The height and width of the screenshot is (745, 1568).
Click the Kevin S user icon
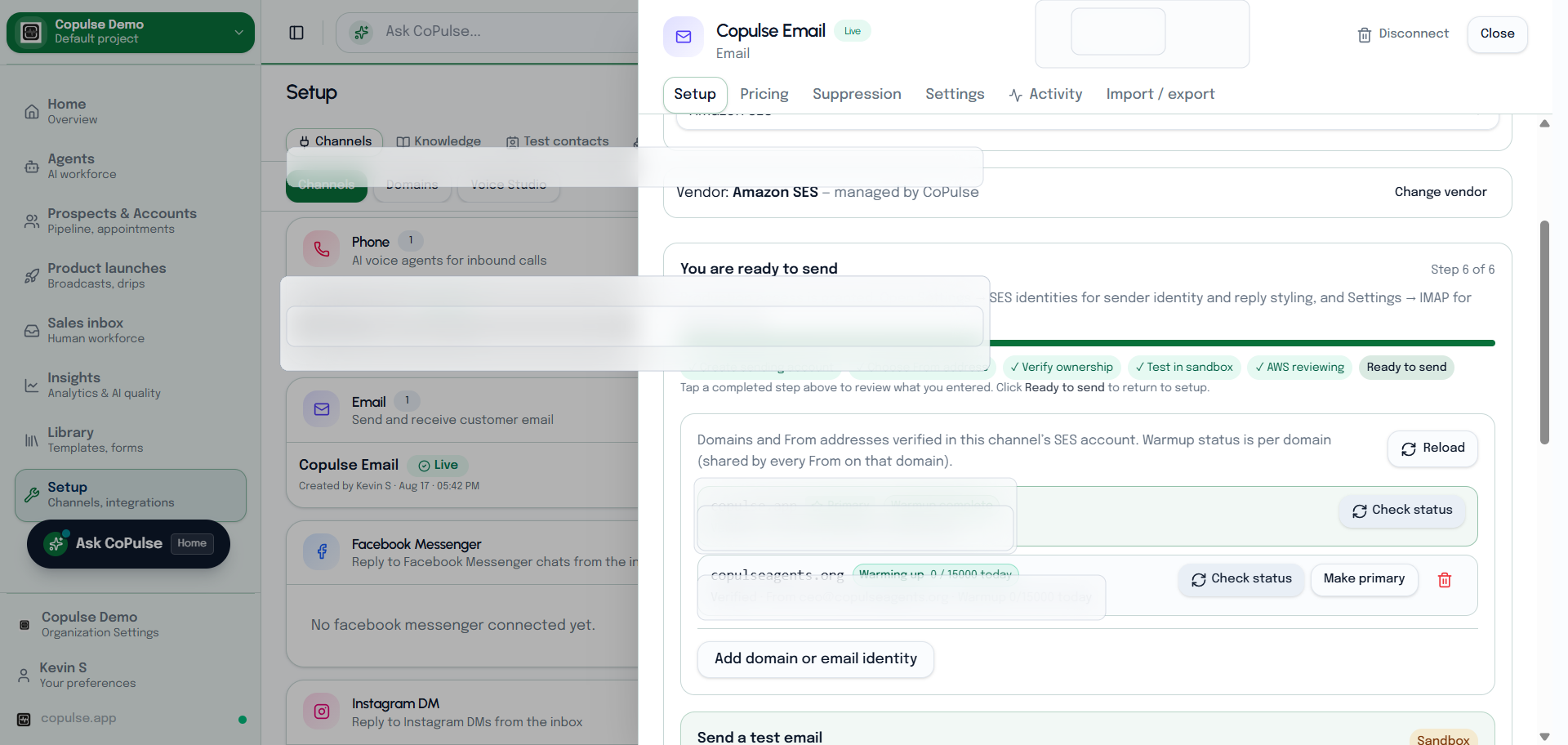pos(24,675)
